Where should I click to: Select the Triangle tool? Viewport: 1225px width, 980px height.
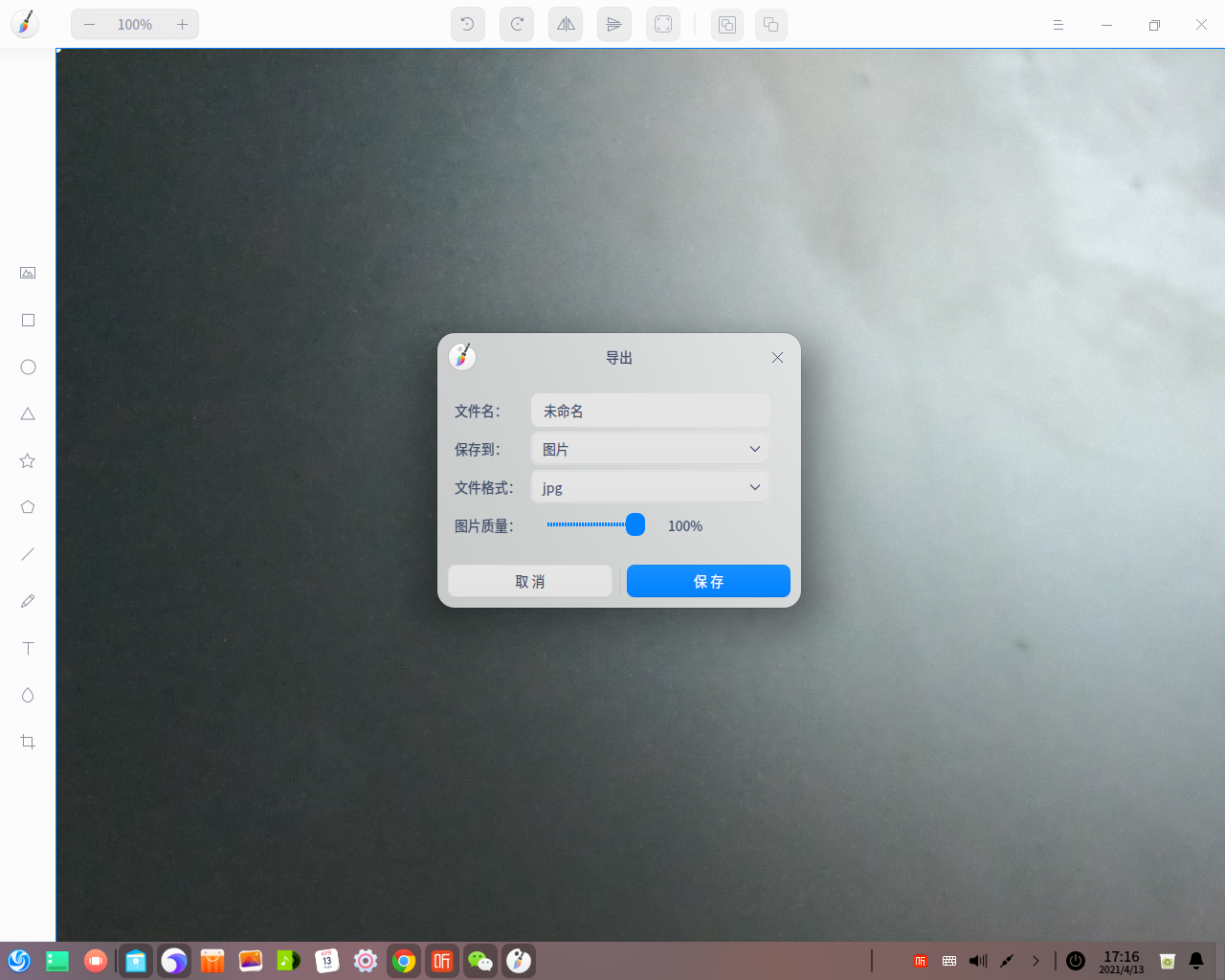pos(28,413)
